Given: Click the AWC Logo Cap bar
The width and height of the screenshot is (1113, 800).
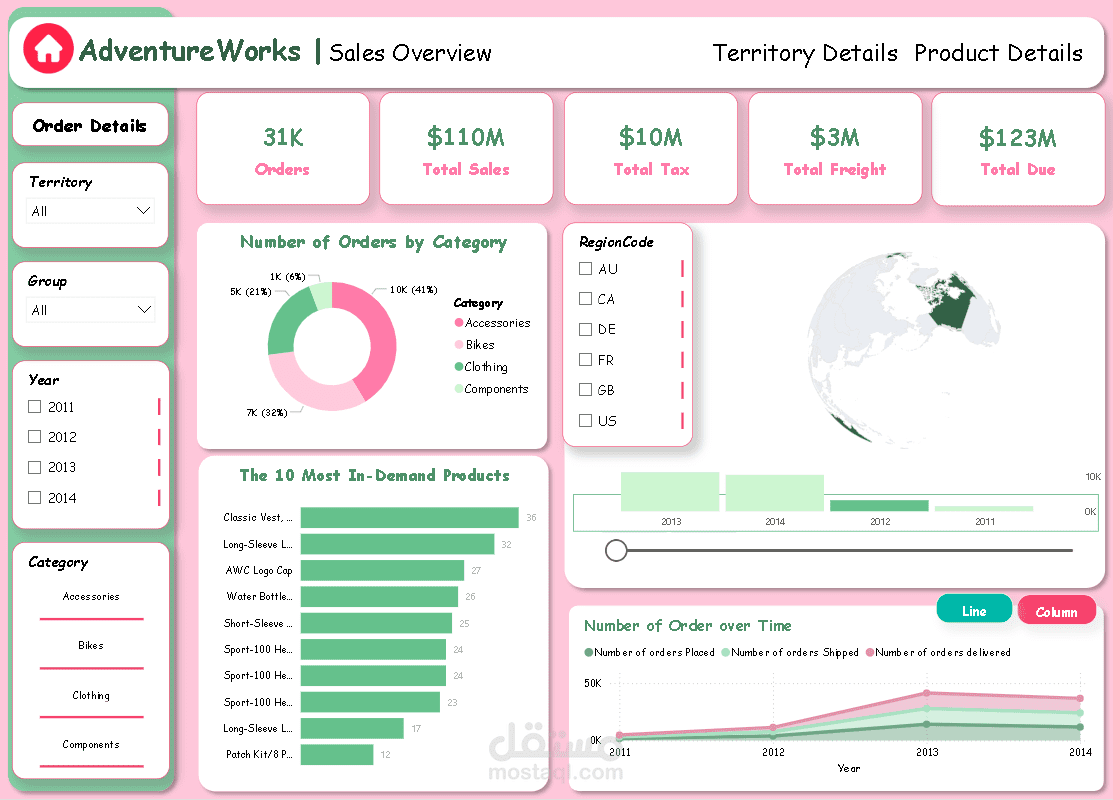Looking at the screenshot, I should (x=383, y=570).
